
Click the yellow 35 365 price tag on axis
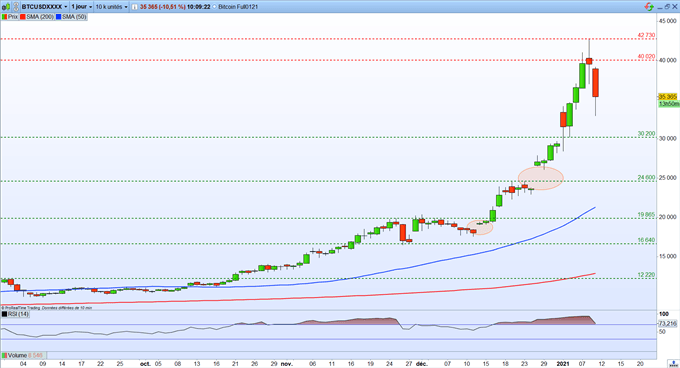click(x=668, y=97)
